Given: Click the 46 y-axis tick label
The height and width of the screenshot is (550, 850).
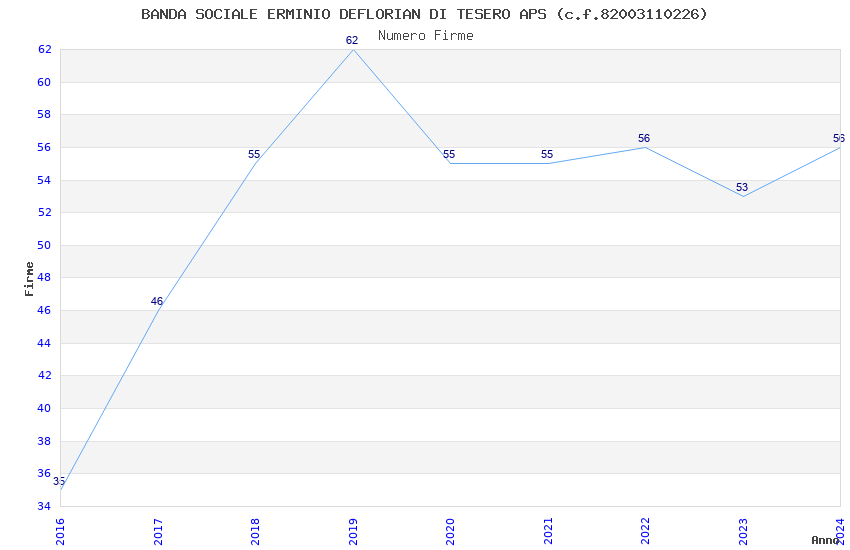Looking at the screenshot, I should pos(44,310).
